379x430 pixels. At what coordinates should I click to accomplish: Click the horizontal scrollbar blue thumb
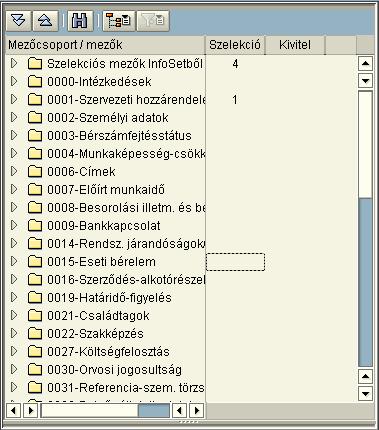(x=154, y=410)
